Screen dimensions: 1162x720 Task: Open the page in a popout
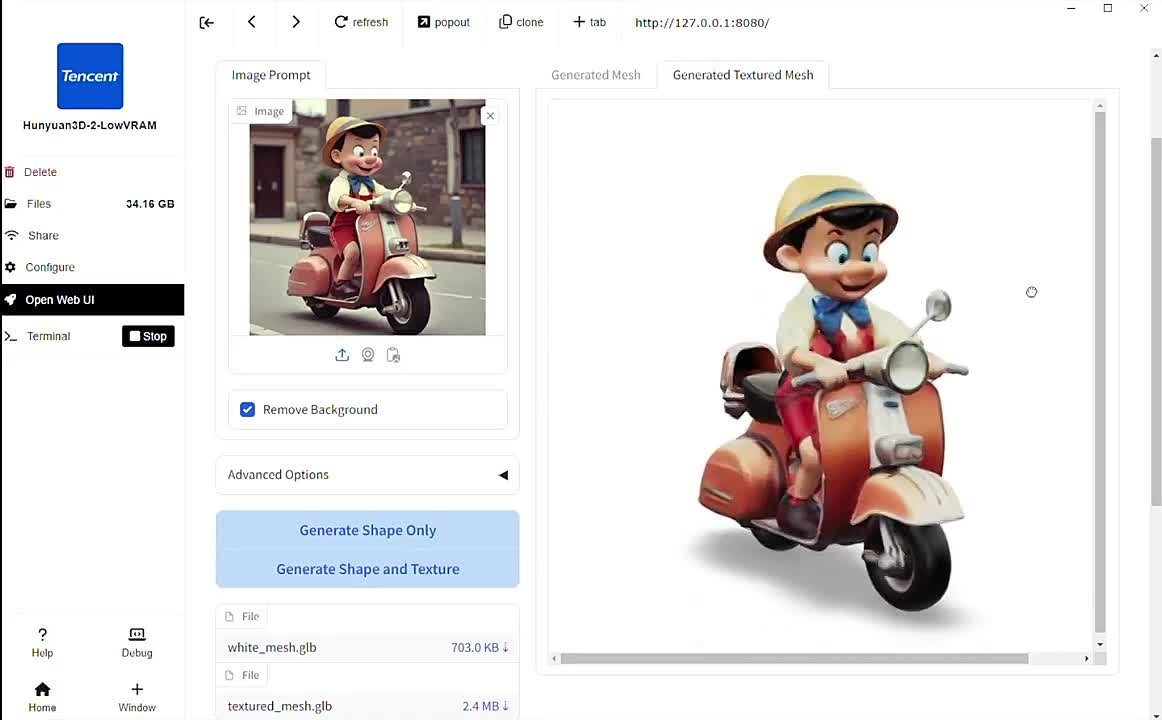tap(443, 22)
